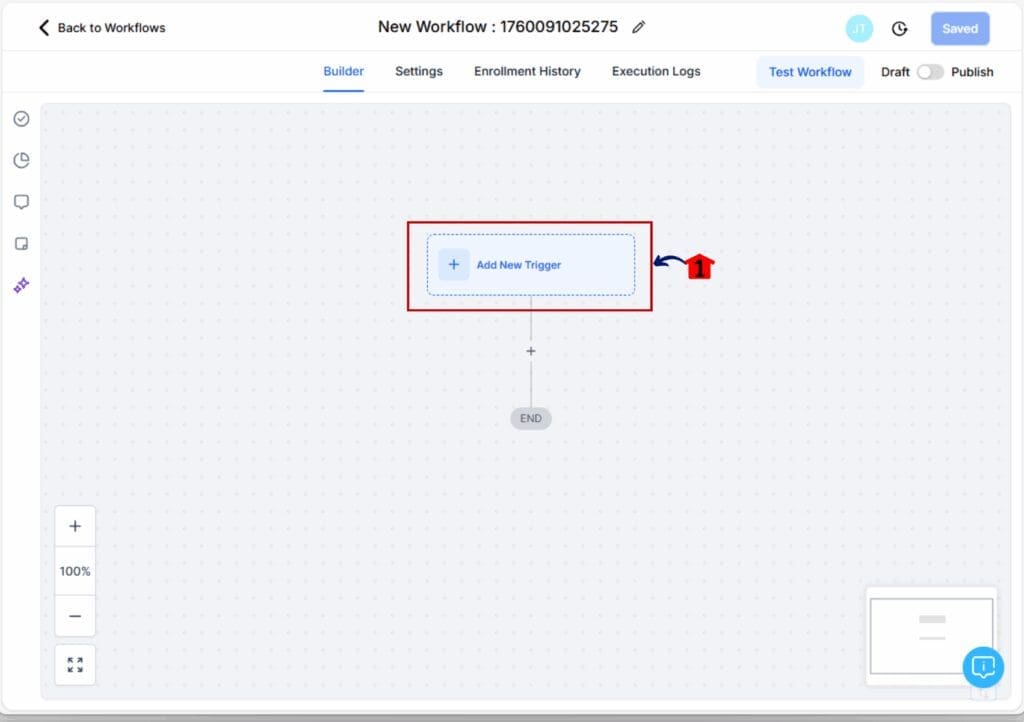Image resolution: width=1024 pixels, height=722 pixels.
Task: Open the pie chart stats sidebar icon
Action: coord(21,160)
